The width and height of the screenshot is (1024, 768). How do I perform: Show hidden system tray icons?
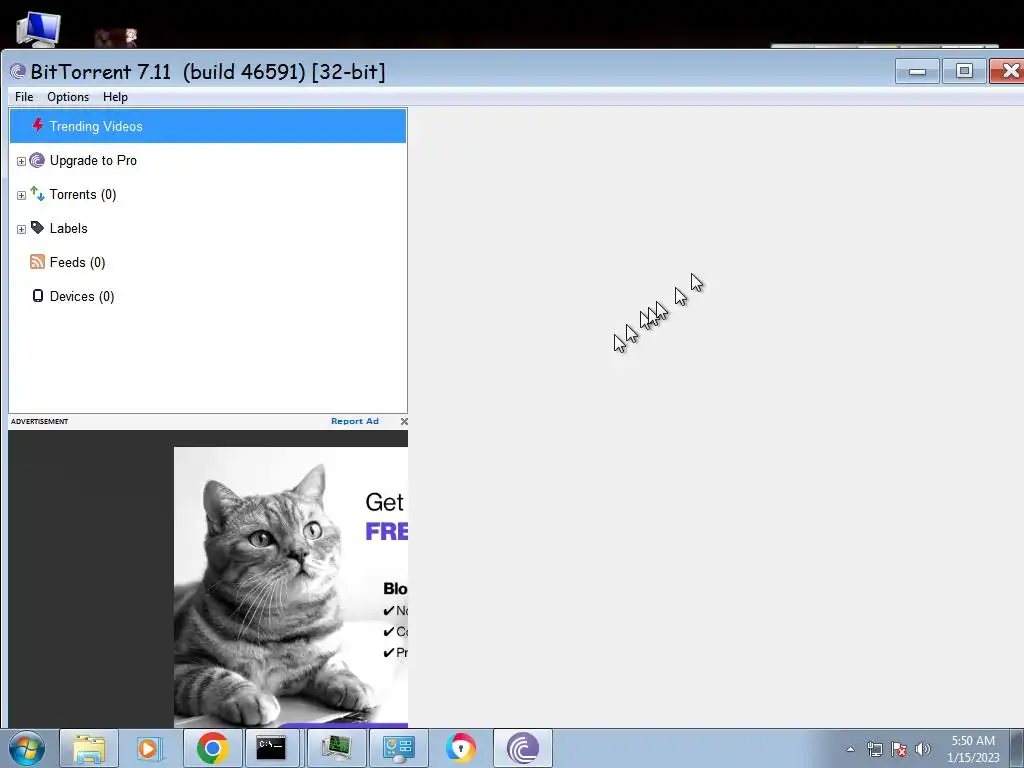click(x=850, y=749)
